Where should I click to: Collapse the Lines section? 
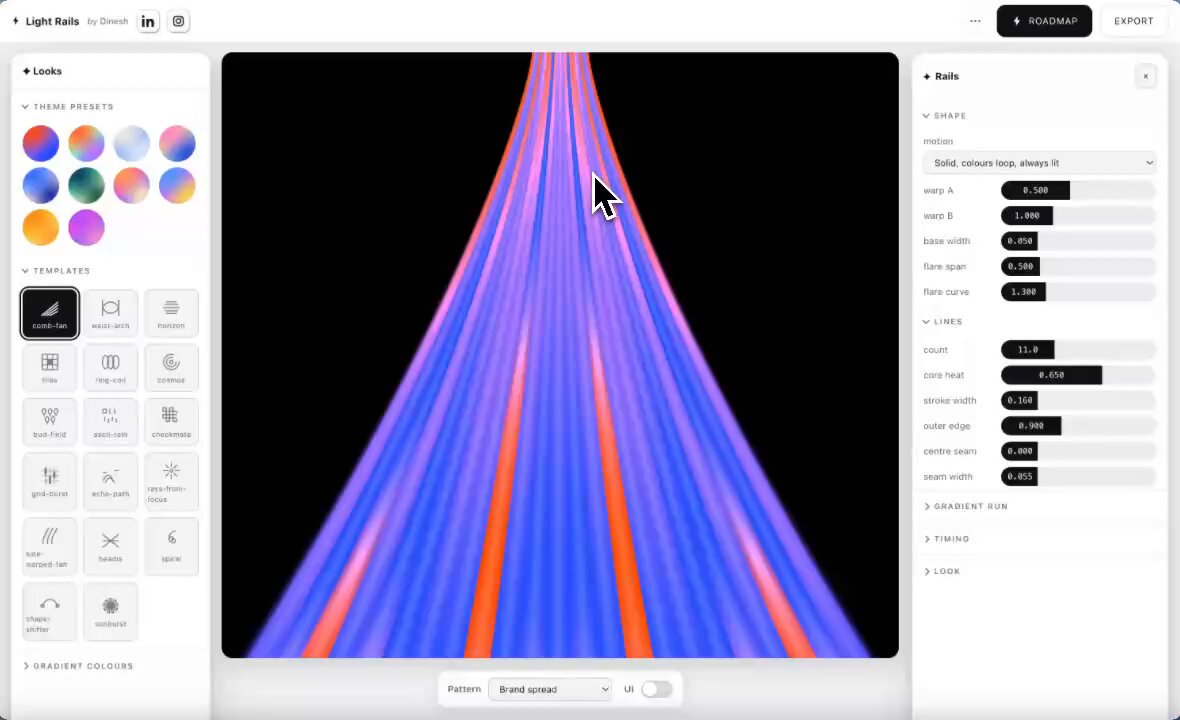point(942,321)
